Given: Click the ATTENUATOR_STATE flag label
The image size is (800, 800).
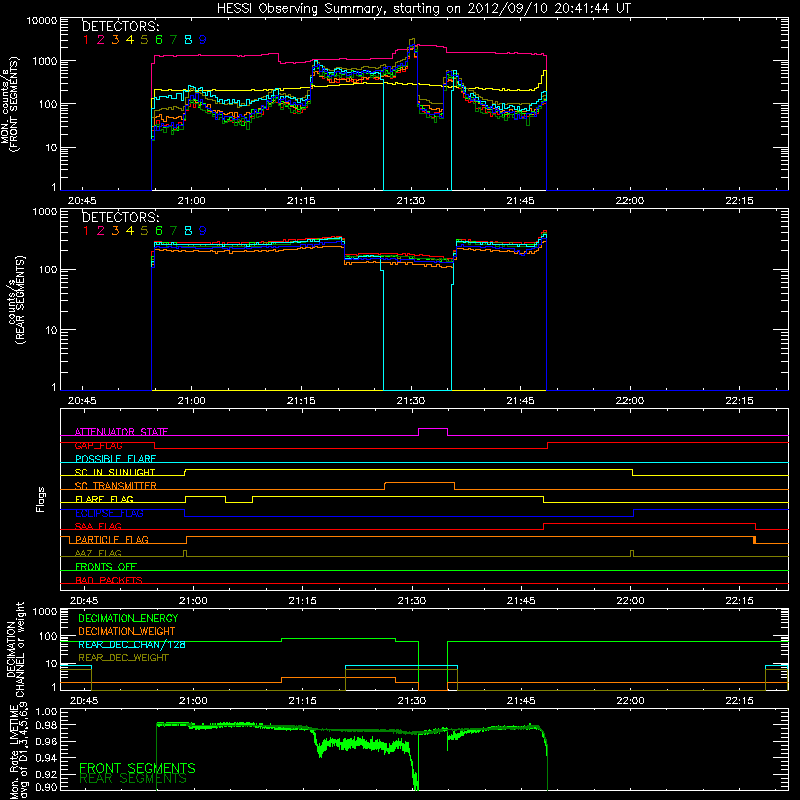Looking at the screenshot, I should [x=121, y=432].
